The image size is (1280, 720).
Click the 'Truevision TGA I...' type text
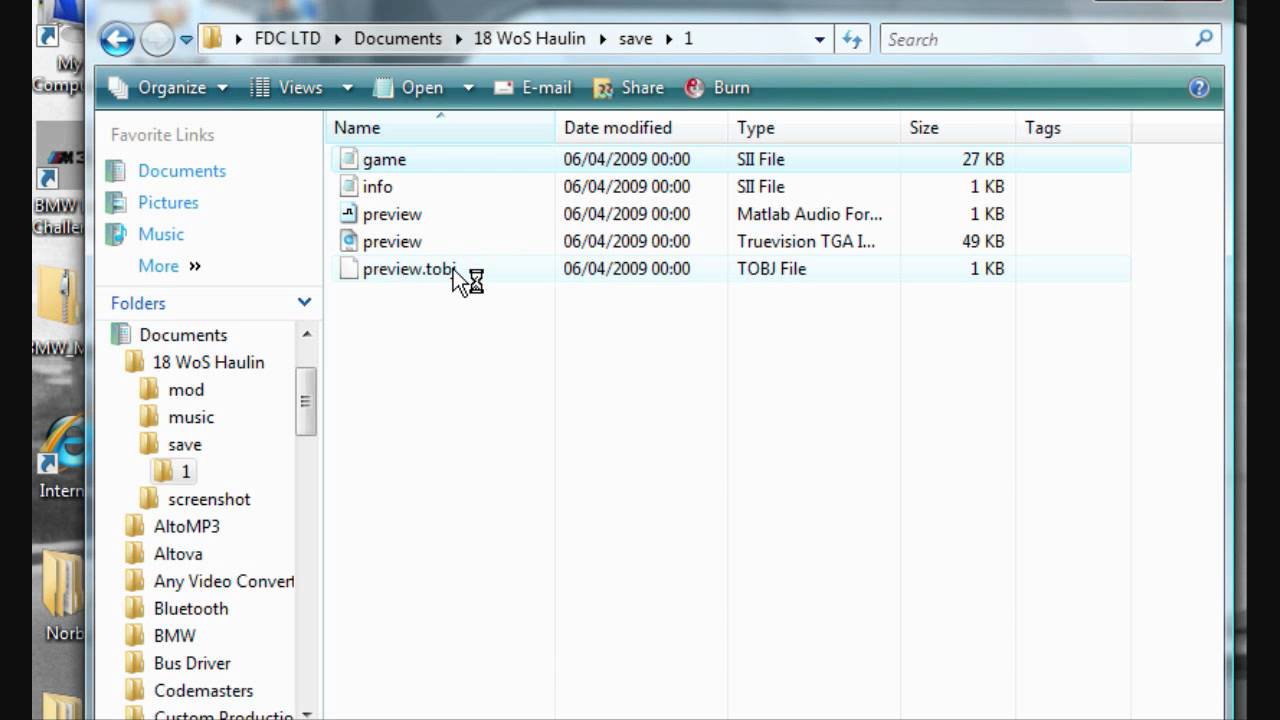806,241
